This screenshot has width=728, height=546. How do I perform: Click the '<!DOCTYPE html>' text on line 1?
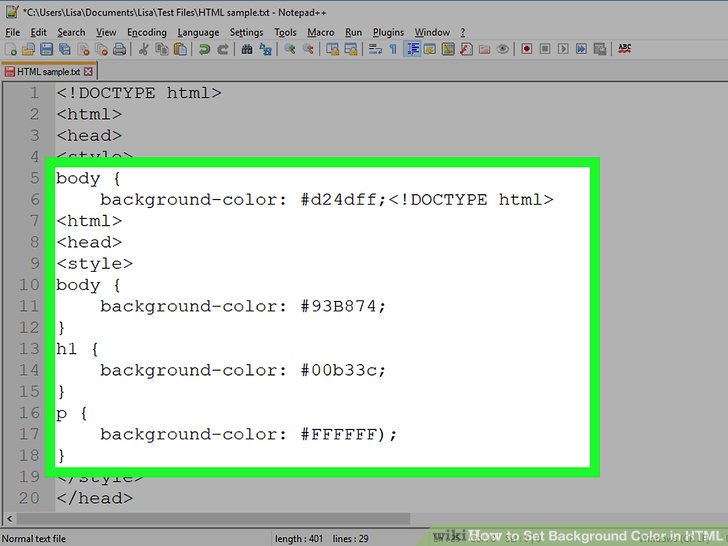pos(139,93)
